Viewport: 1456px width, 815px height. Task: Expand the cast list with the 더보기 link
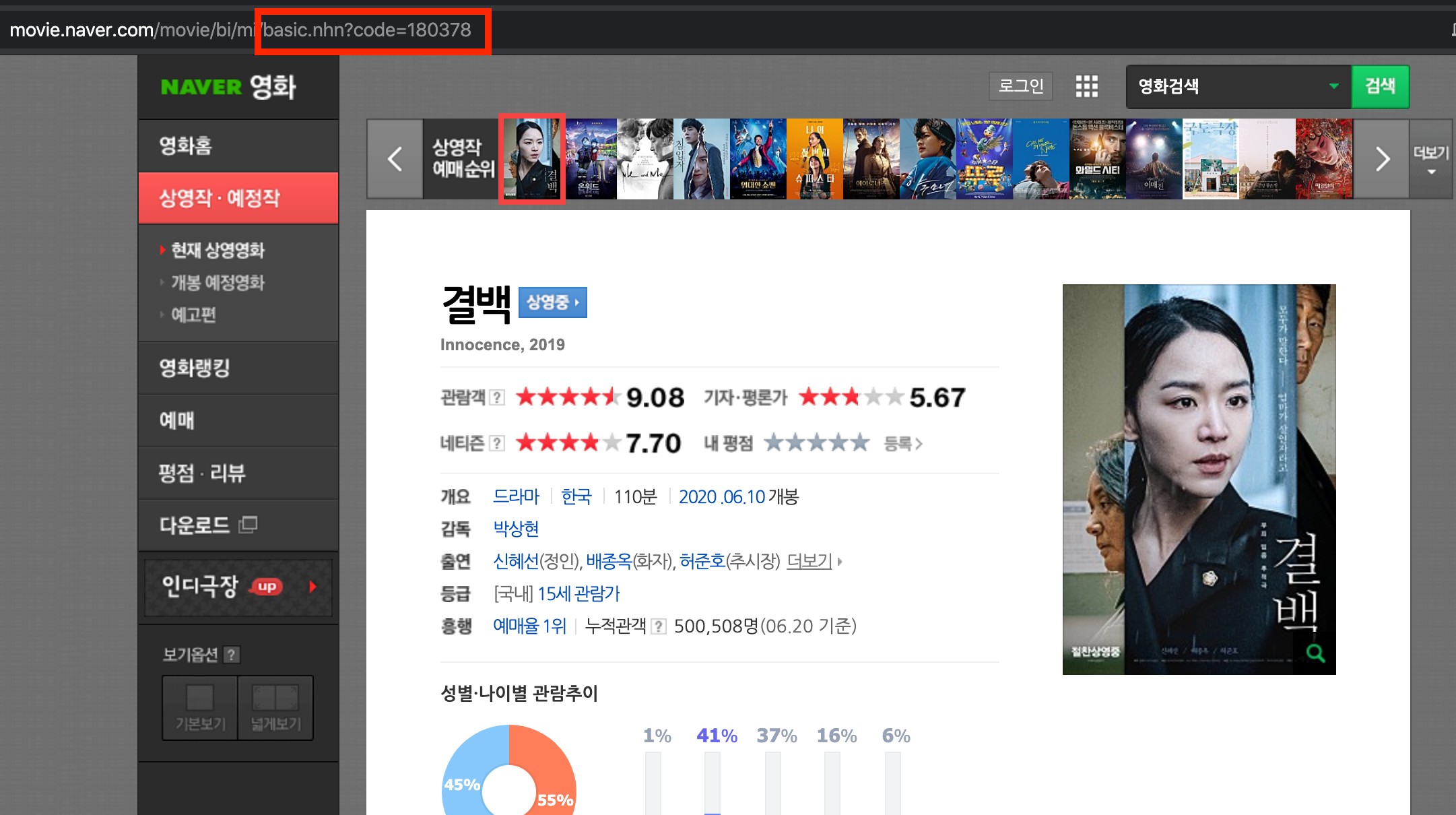[x=810, y=561]
